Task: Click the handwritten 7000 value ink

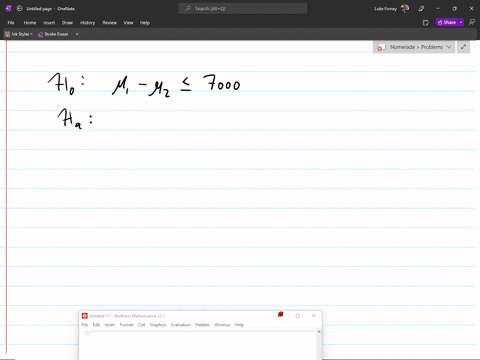Action: pos(222,83)
